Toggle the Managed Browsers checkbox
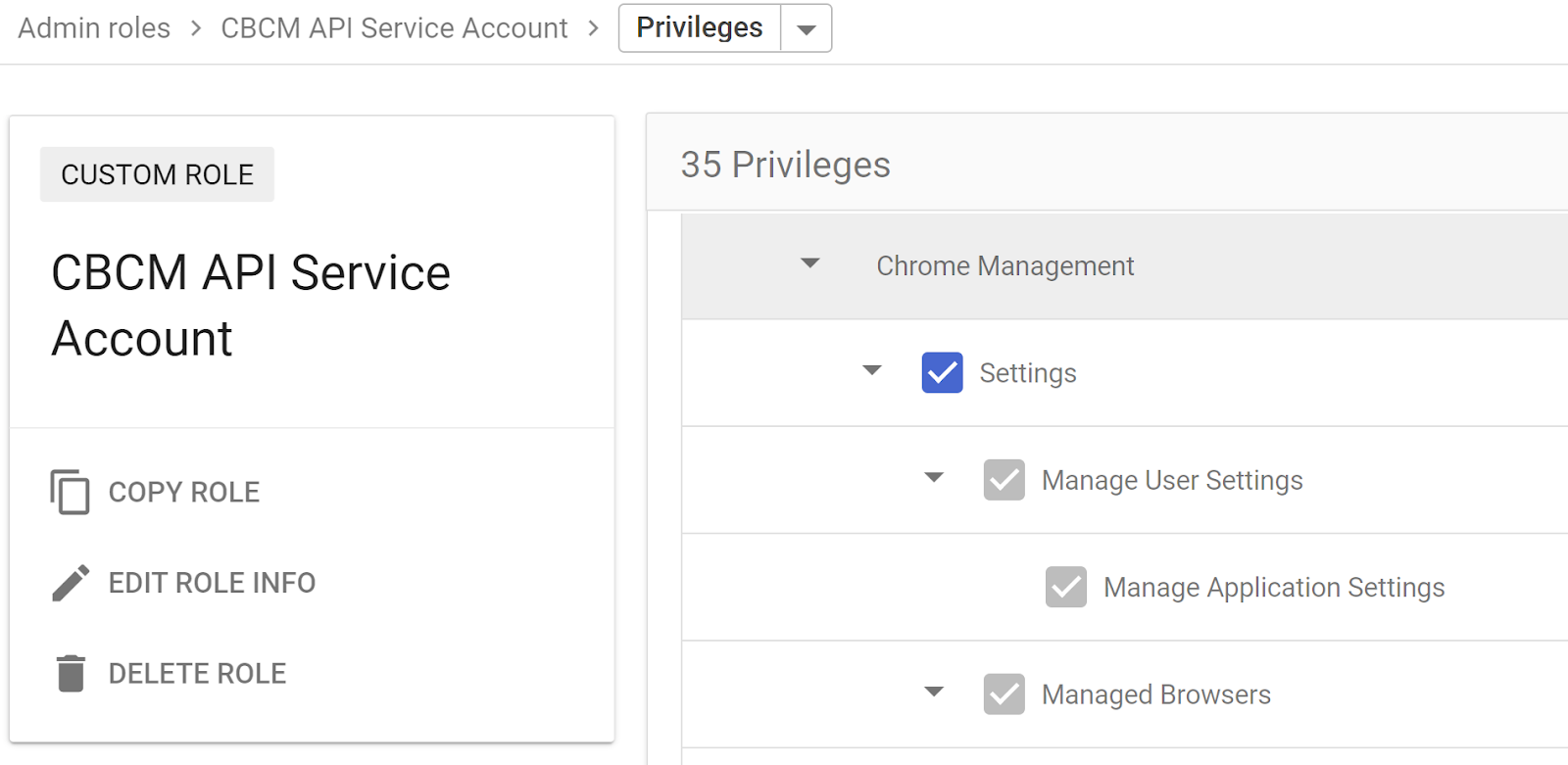The image size is (1568, 765). pos(1004,693)
